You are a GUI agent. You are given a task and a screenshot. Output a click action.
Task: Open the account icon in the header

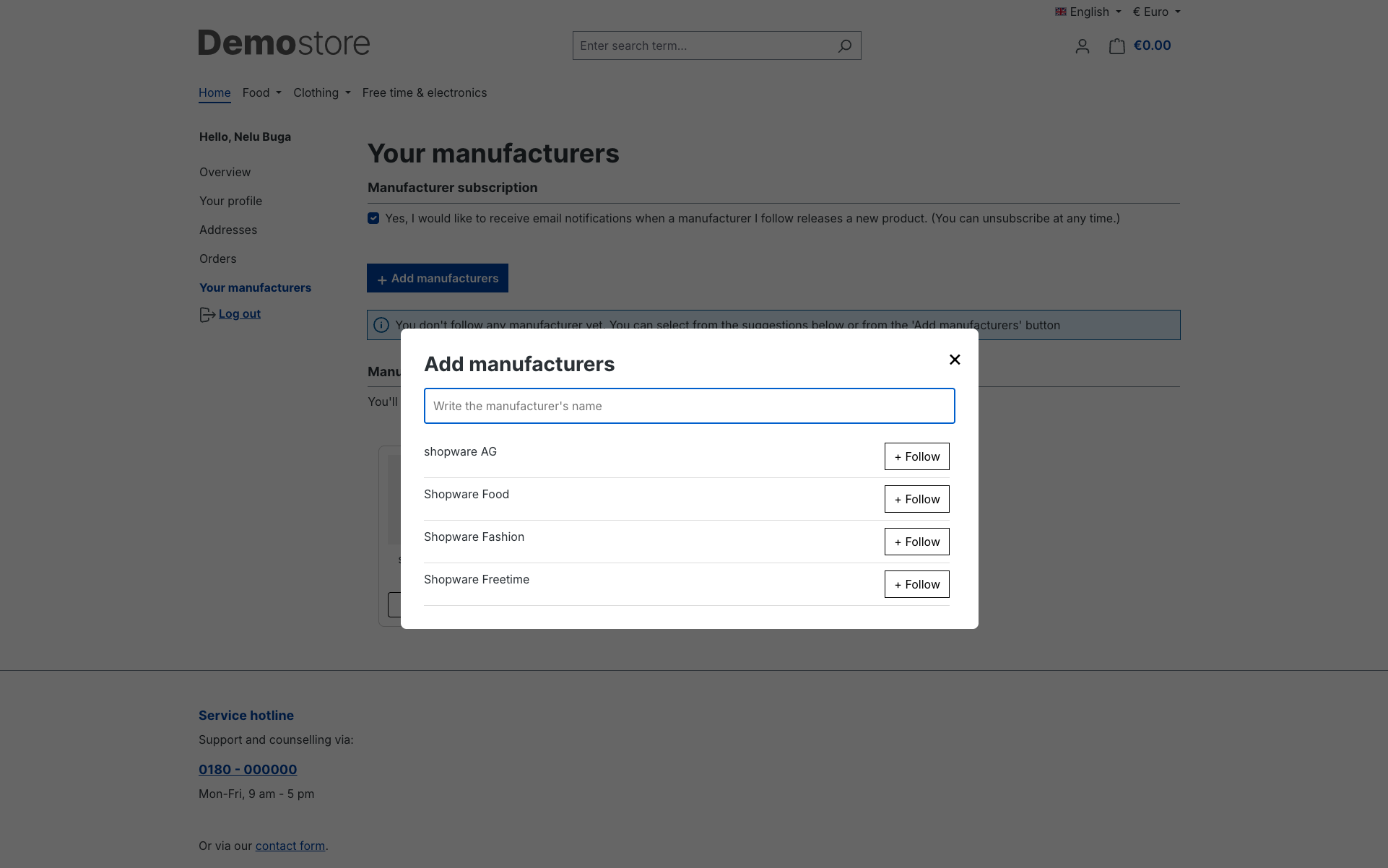pyautogui.click(x=1081, y=45)
